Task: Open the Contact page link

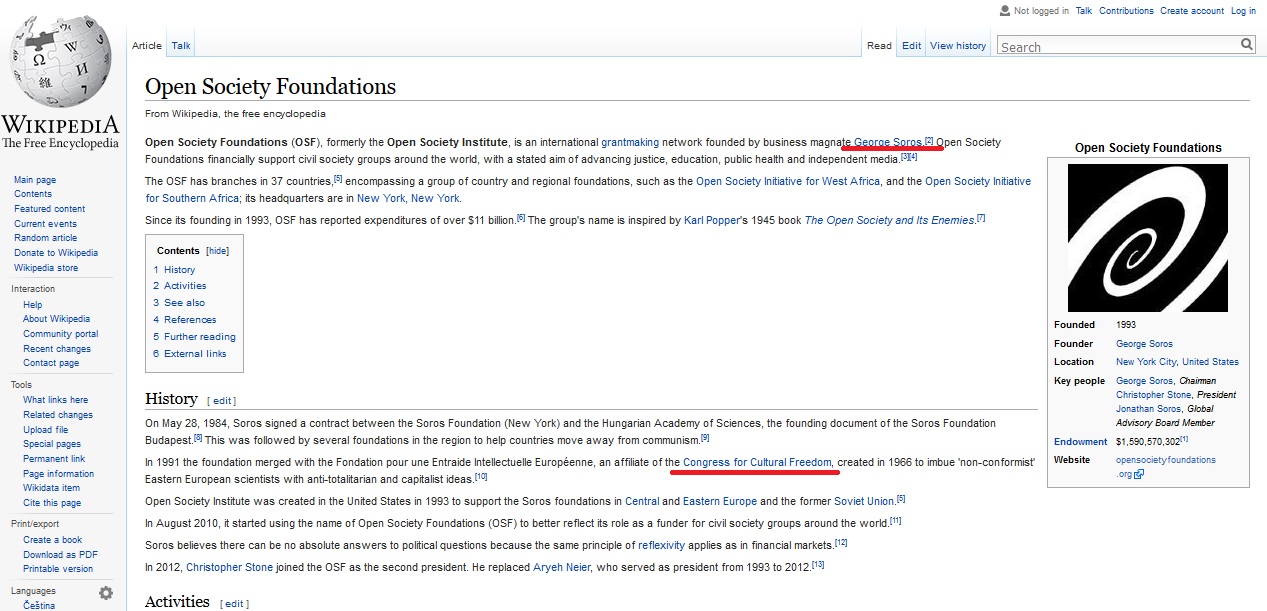Action: coord(51,363)
